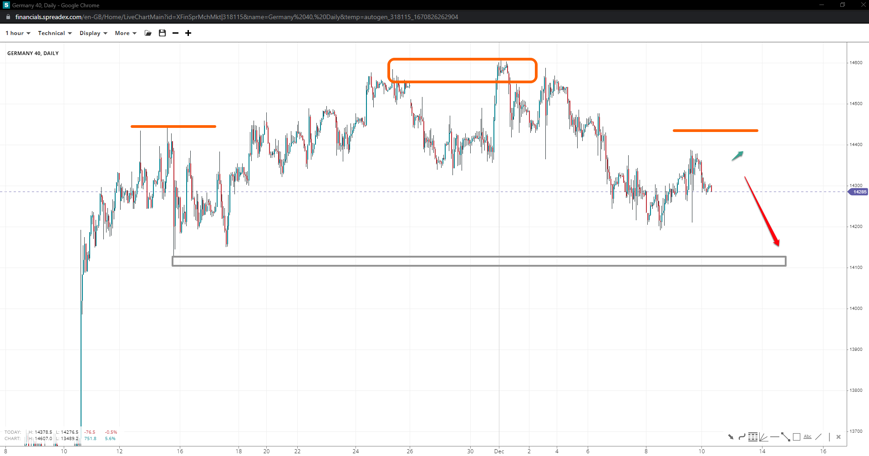The width and height of the screenshot is (869, 456).
Task: Zoom out using the minus icon
Action: [175, 33]
